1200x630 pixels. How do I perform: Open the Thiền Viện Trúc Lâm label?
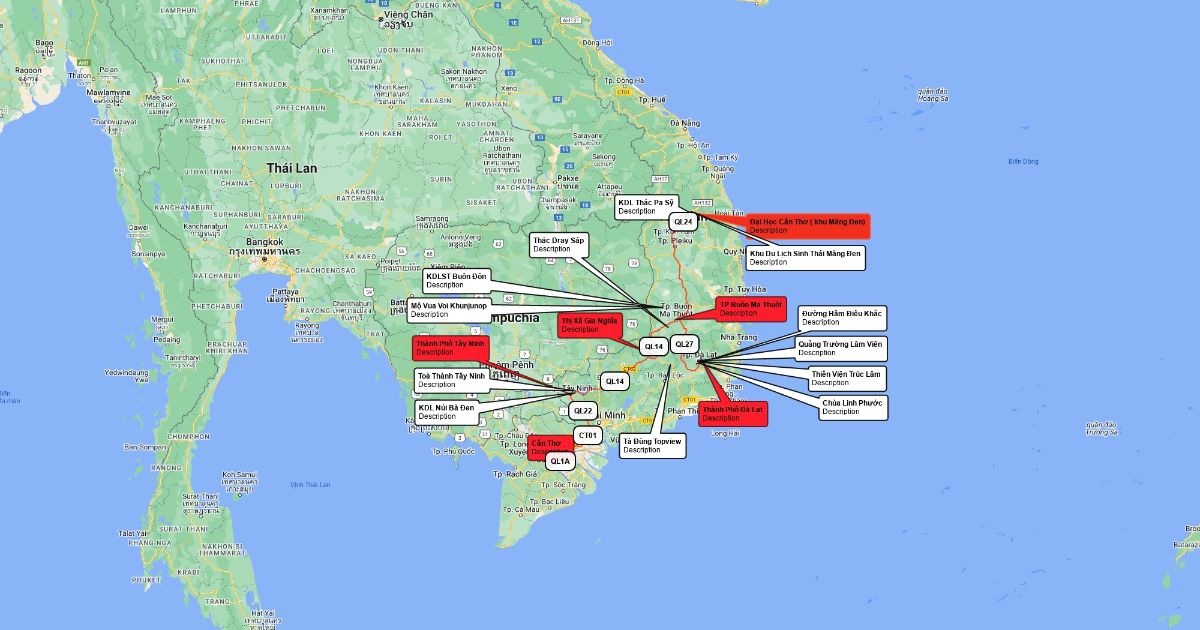pyautogui.click(x=846, y=378)
